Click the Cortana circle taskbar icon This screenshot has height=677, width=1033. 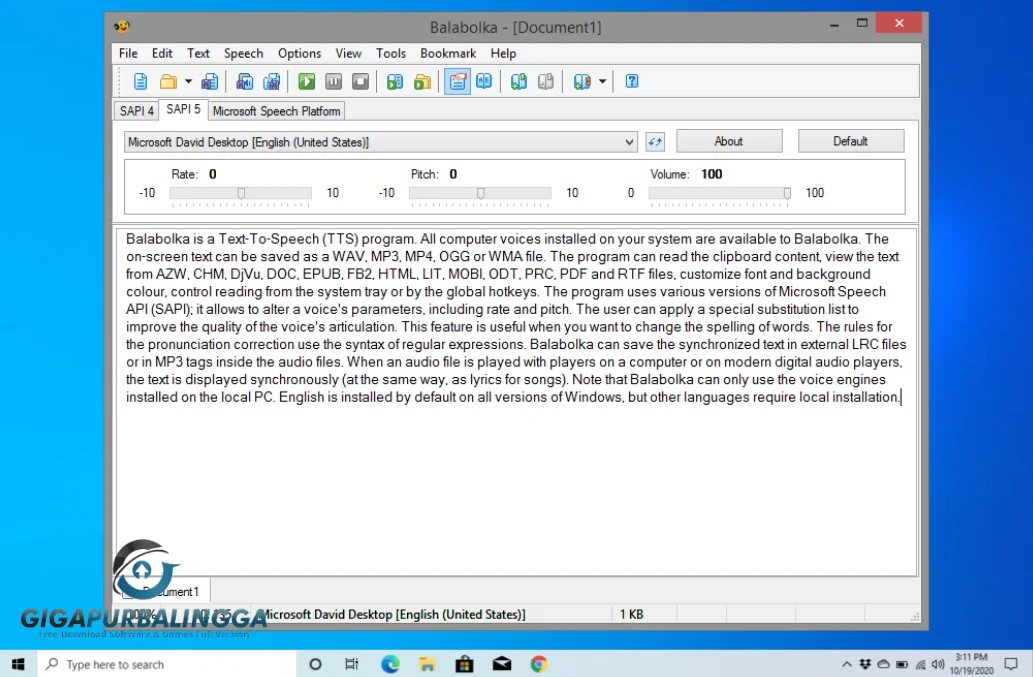click(316, 664)
